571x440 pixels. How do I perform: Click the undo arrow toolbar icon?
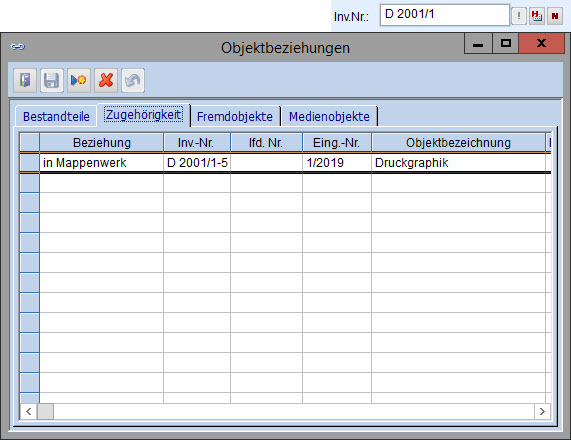133,80
